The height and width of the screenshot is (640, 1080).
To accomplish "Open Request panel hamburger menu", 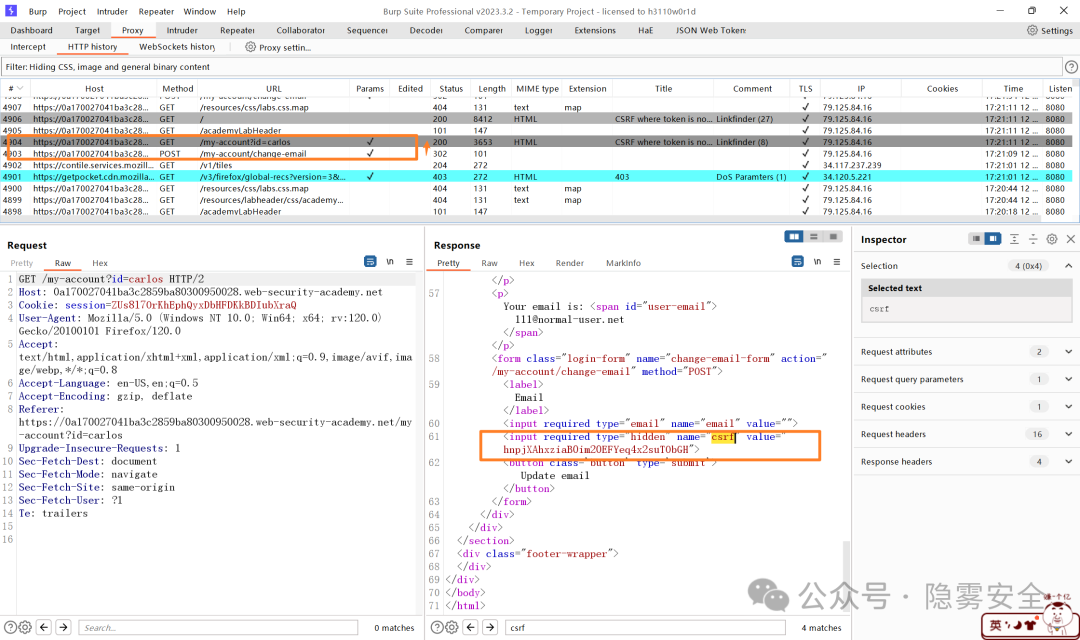I will [409, 262].
